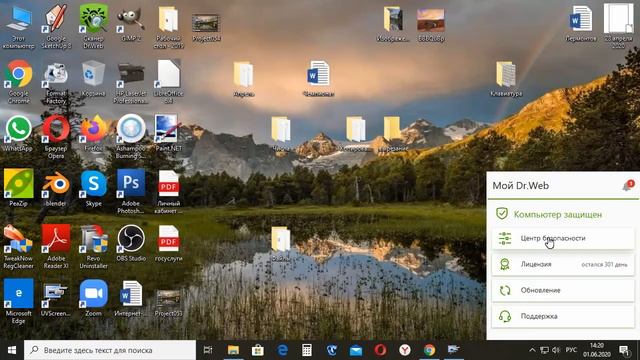This screenshot has height=360, width=640.
Task: Click the Windows Start button
Action: click(x=11, y=350)
